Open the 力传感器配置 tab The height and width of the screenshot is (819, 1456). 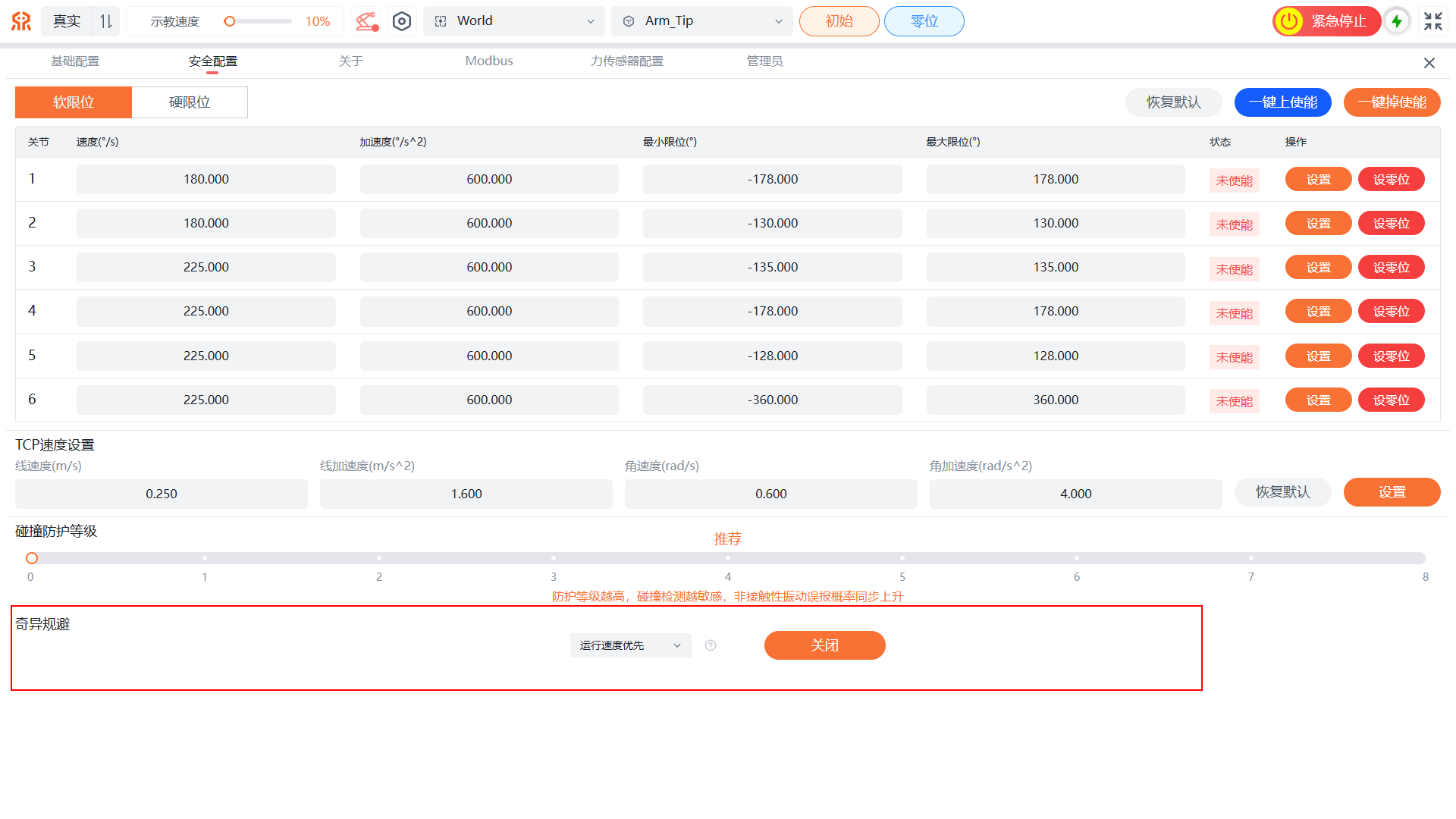[x=626, y=61]
